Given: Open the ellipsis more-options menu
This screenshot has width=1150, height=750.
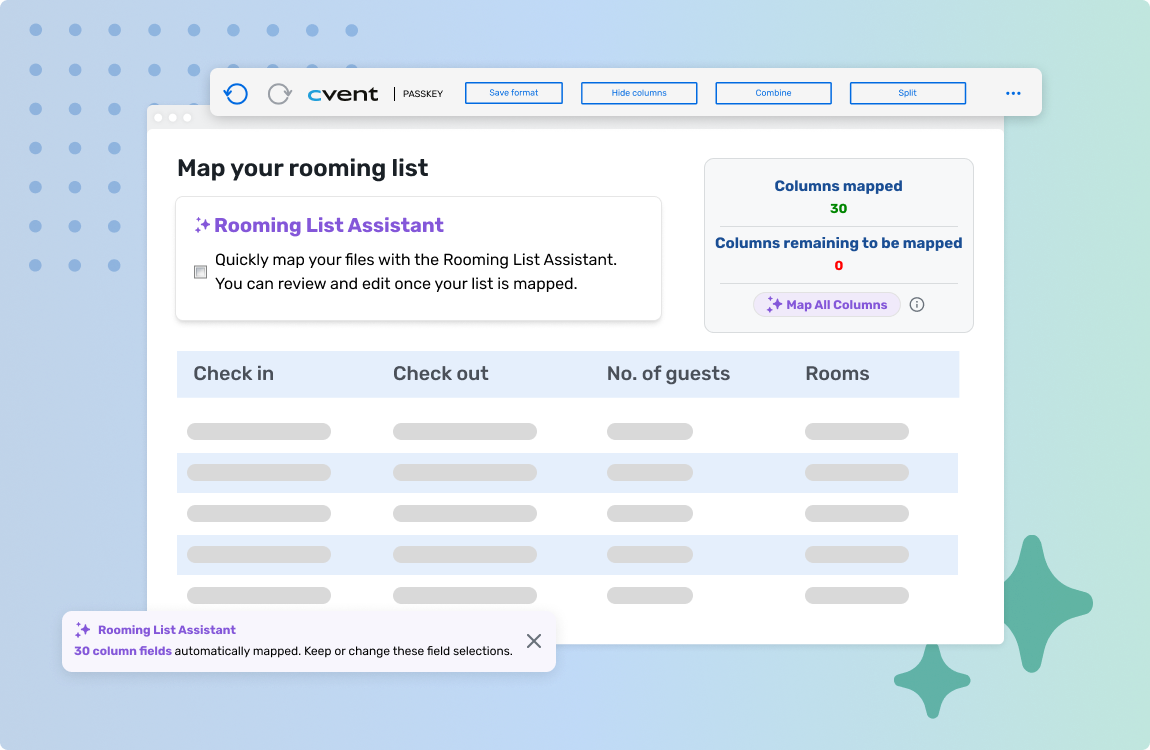Looking at the screenshot, I should click(1013, 92).
